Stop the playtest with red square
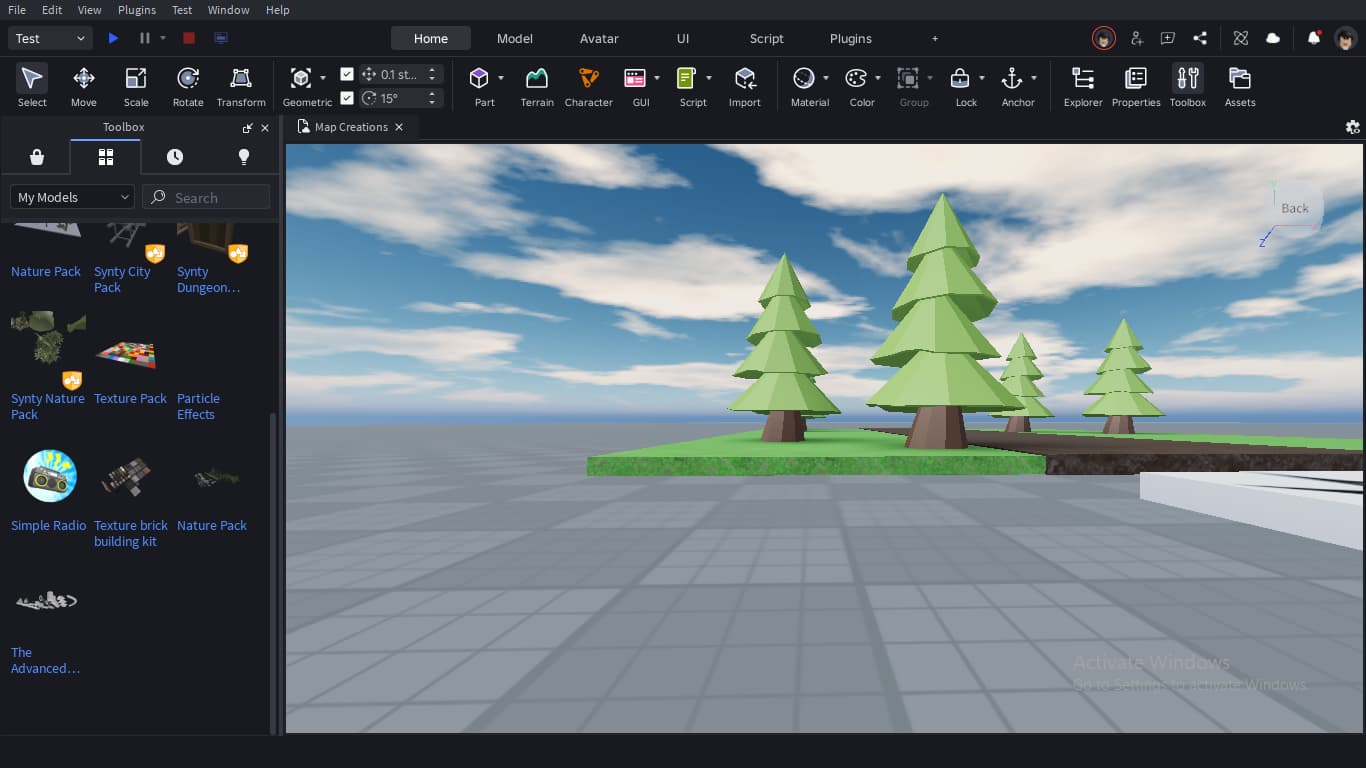Screen dimensions: 1366x768 click(189, 38)
